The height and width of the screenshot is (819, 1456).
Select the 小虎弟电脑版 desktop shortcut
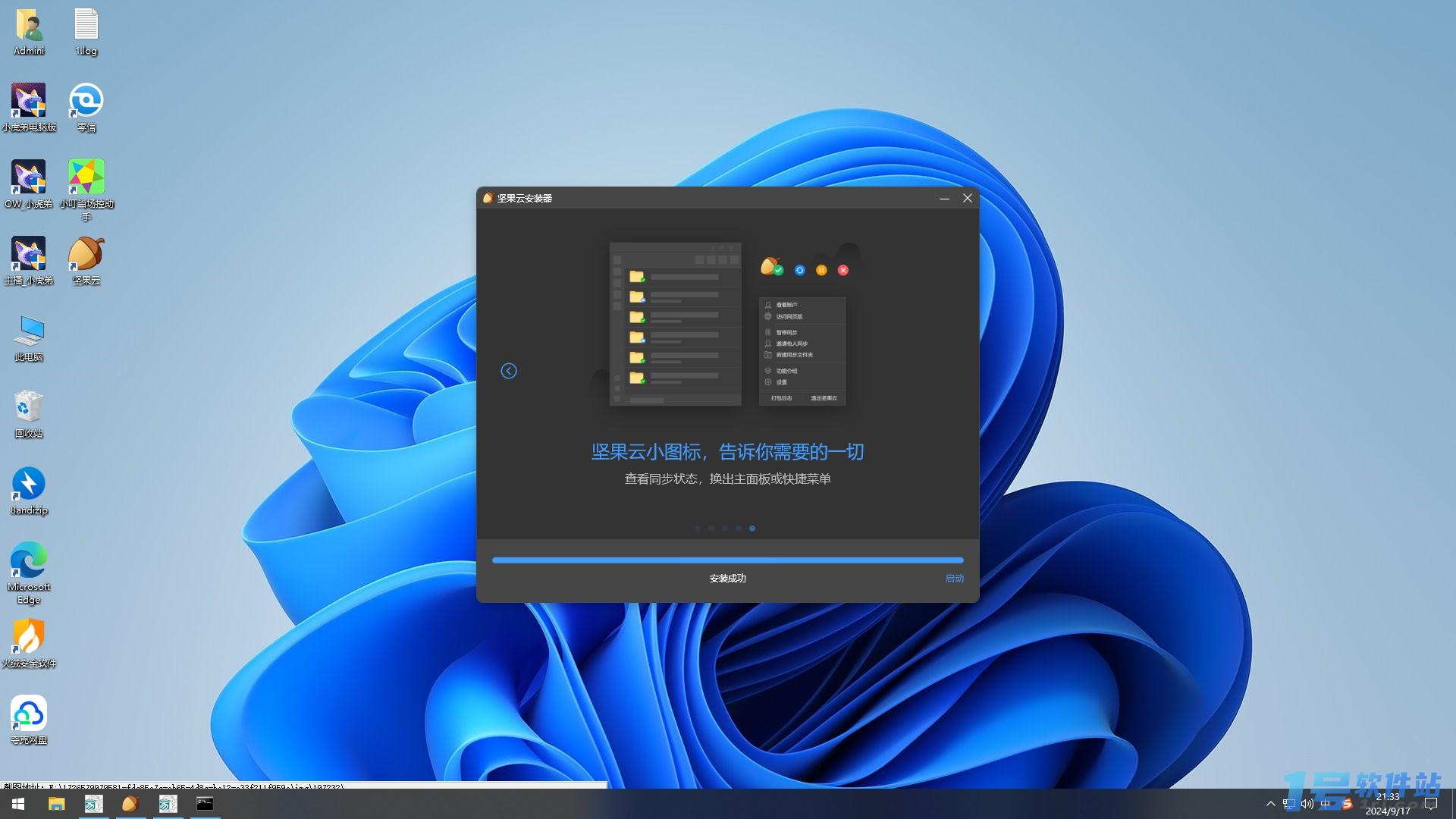(x=29, y=108)
